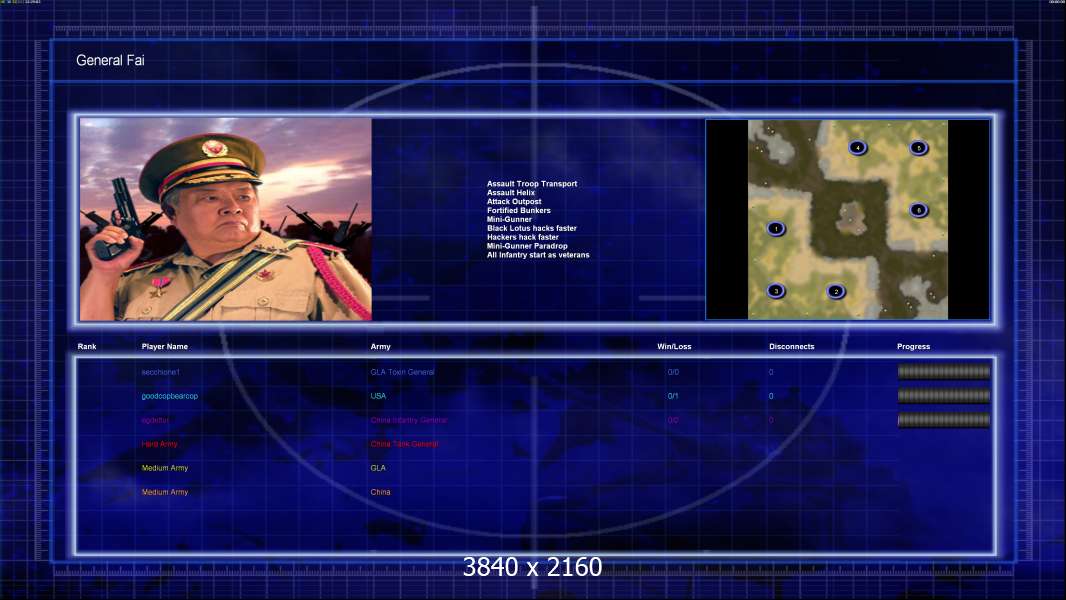Click the China Tank General army entry
Image resolution: width=1066 pixels, height=600 pixels.
[x=404, y=444]
